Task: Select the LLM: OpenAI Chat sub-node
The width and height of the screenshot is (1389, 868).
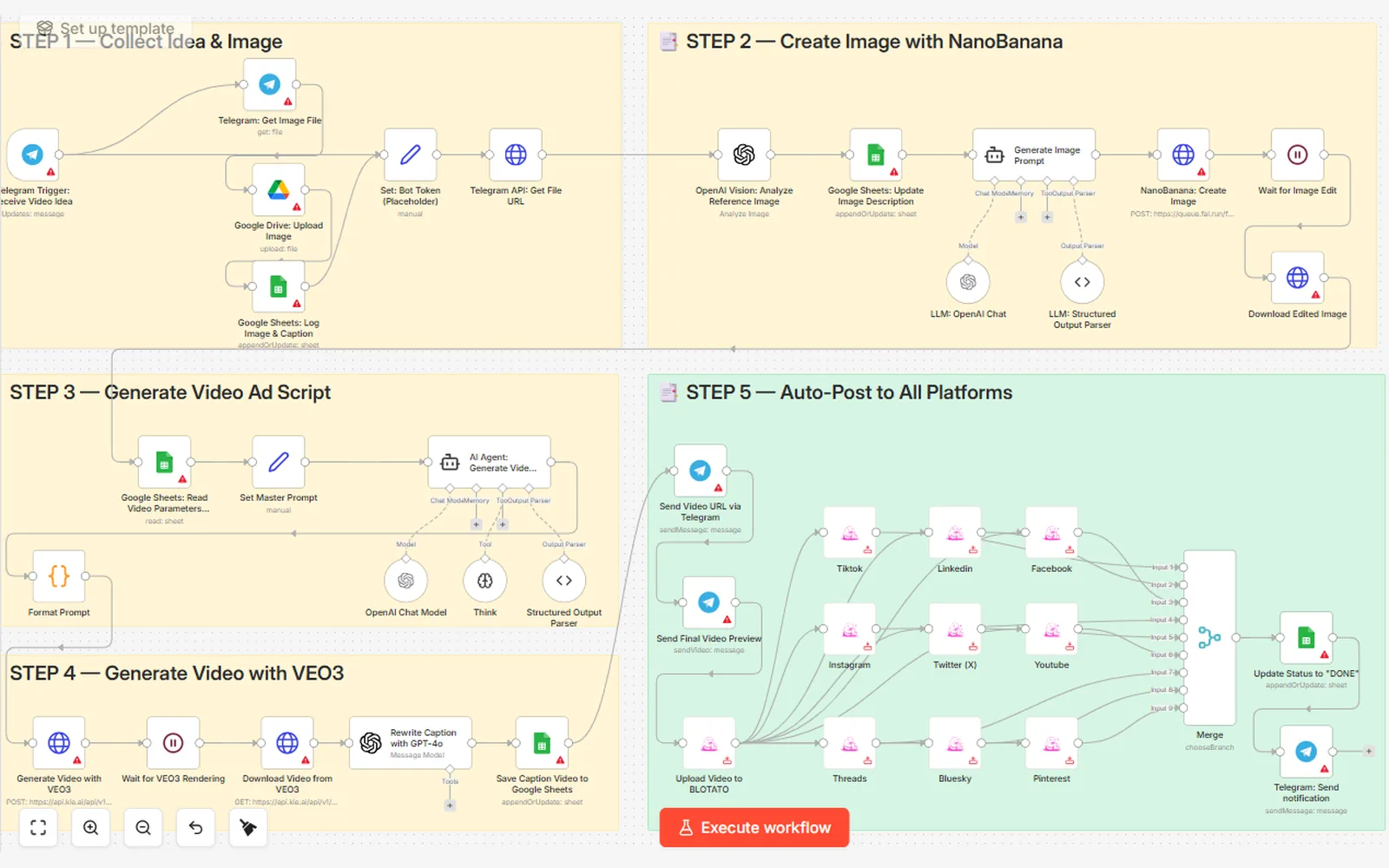Action: click(968, 282)
